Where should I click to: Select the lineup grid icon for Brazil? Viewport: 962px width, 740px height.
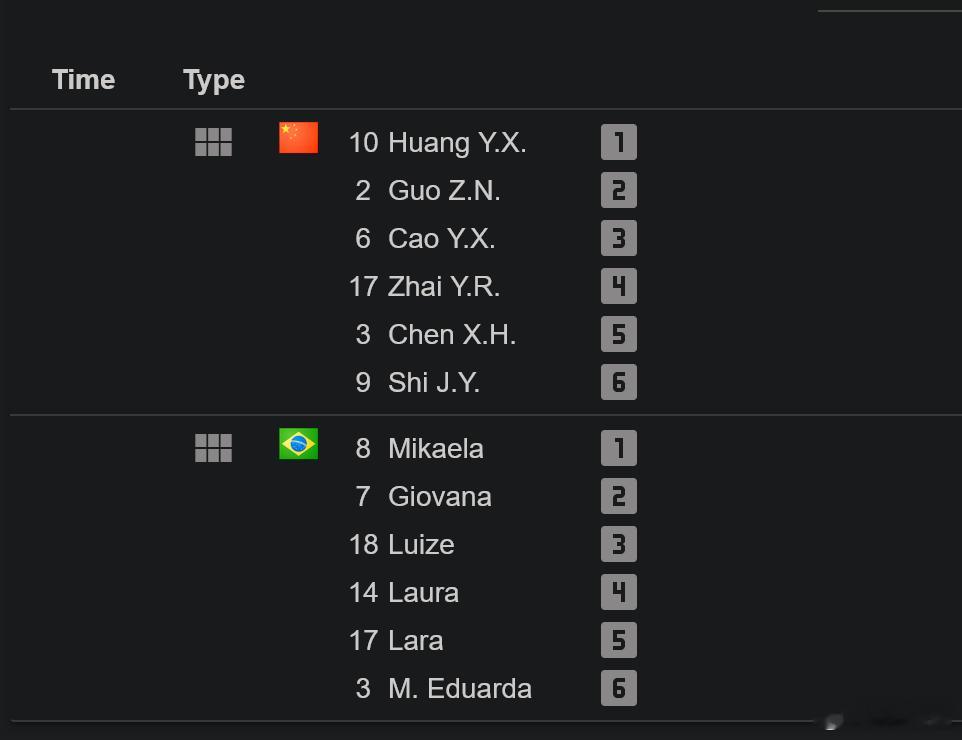point(214,448)
